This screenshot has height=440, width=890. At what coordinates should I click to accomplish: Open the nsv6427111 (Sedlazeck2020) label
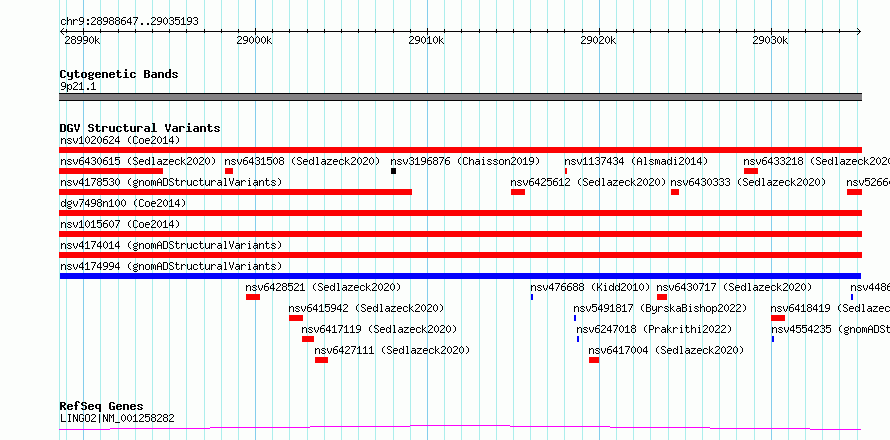[392, 350]
